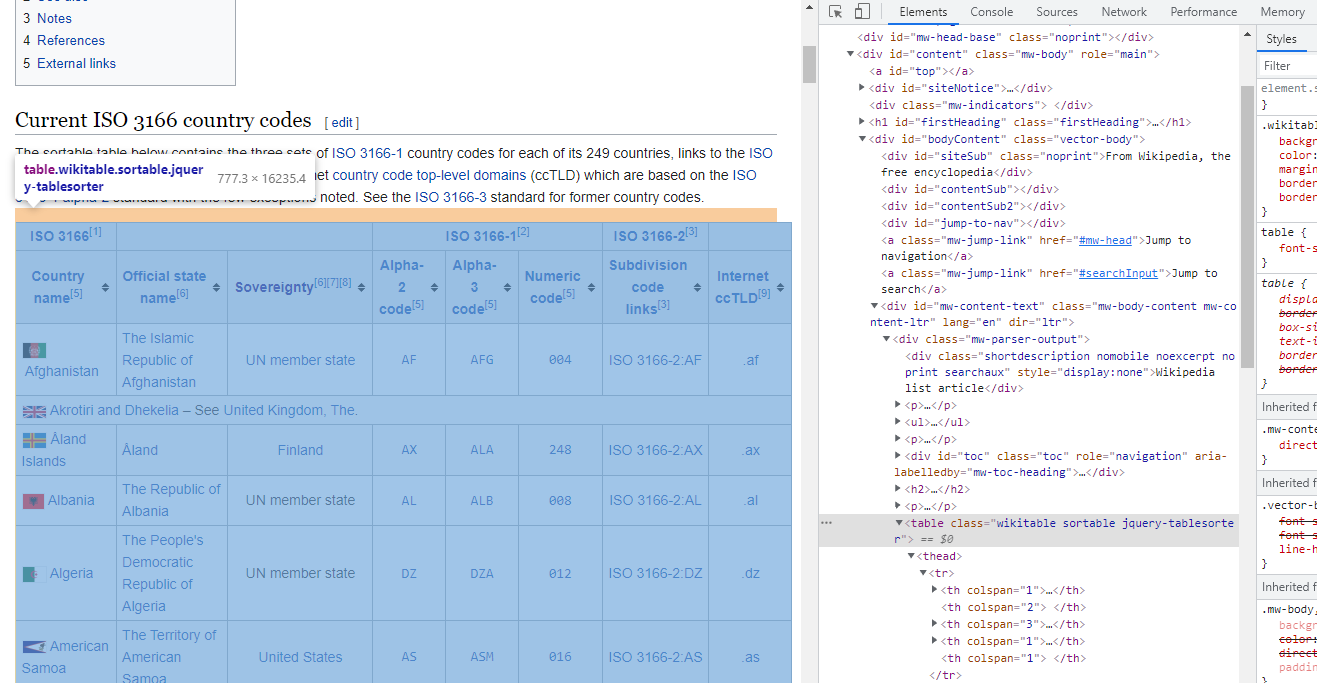Open The Republic of Albania link

tap(171, 500)
